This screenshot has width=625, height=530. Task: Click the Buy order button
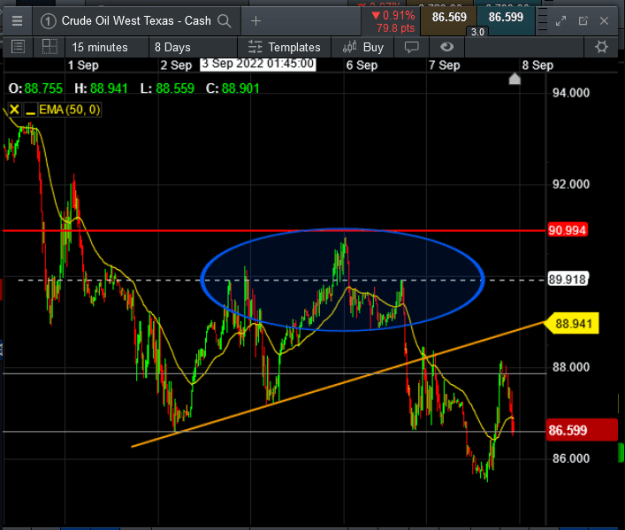pyautogui.click(x=363, y=47)
